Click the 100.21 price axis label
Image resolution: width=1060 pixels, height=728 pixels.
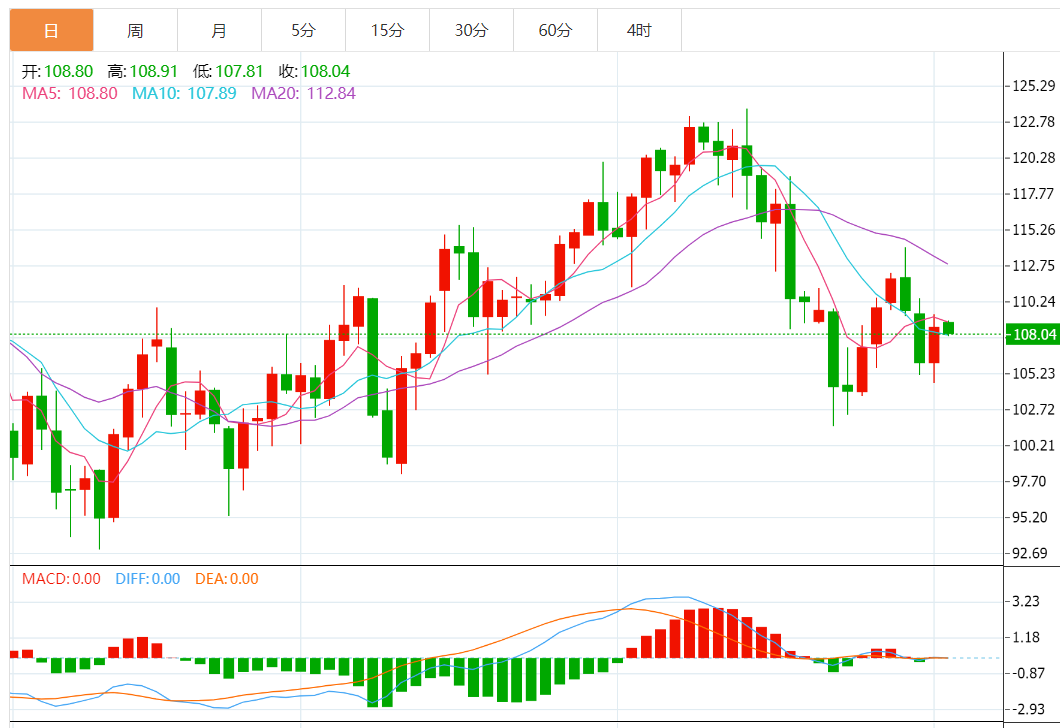point(1034,445)
